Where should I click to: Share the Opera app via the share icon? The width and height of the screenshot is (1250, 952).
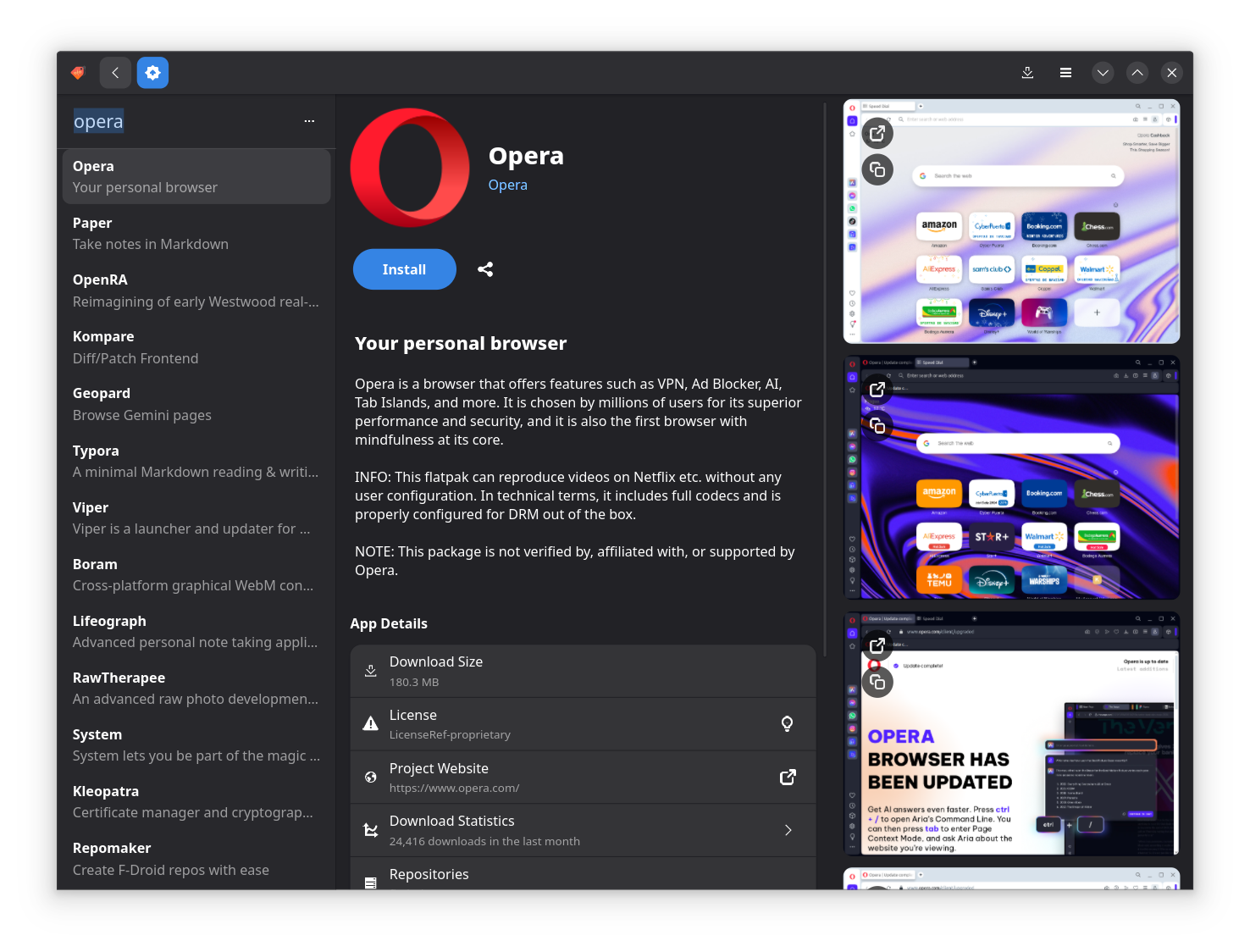[x=485, y=269]
